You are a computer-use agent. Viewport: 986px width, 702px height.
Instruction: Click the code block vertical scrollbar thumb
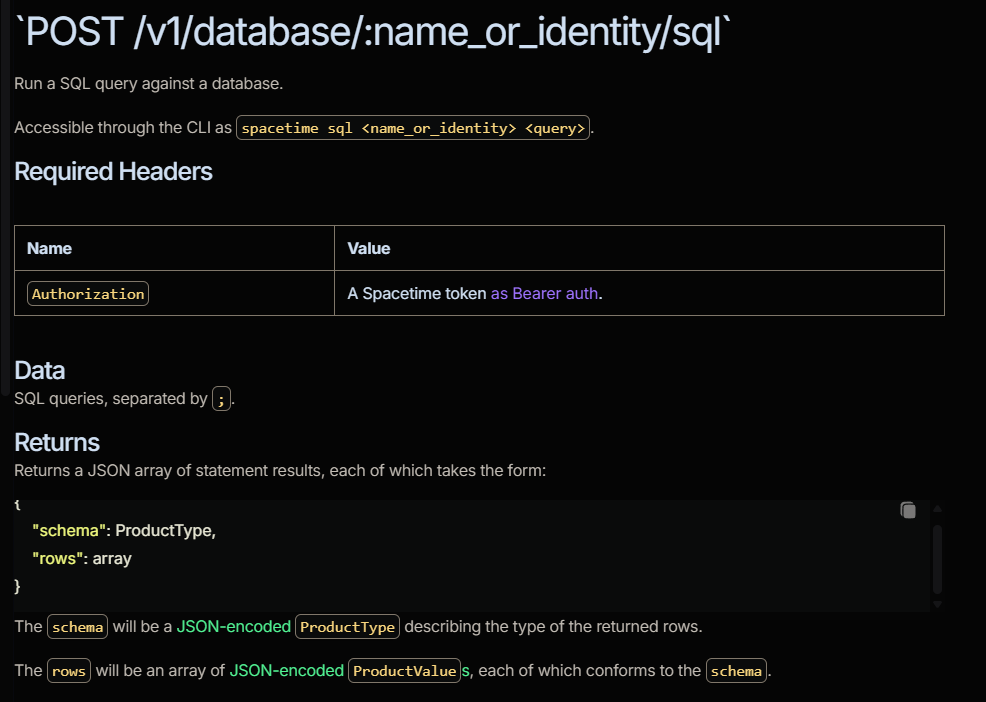937,559
